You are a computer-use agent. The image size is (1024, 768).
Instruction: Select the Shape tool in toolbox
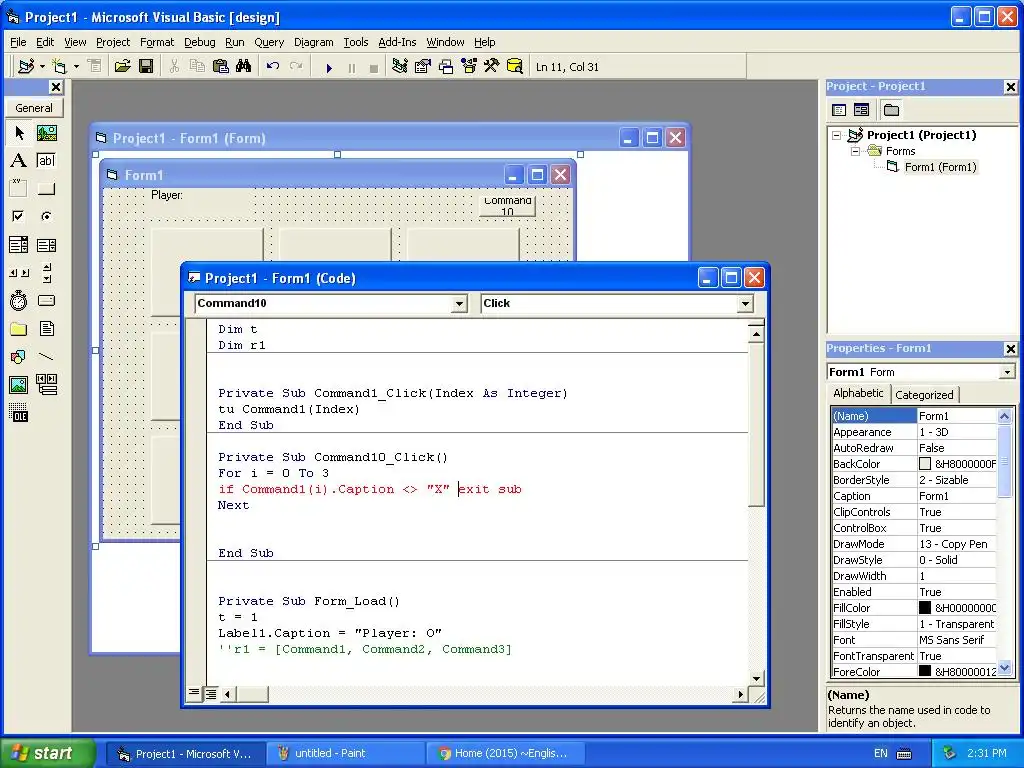pyautogui.click(x=19, y=357)
